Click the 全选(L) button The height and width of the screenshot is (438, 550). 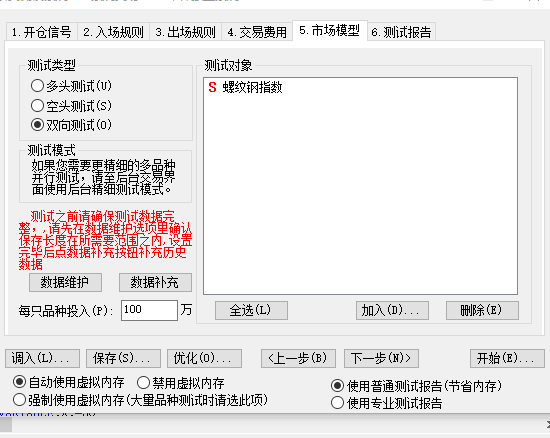[251, 310]
